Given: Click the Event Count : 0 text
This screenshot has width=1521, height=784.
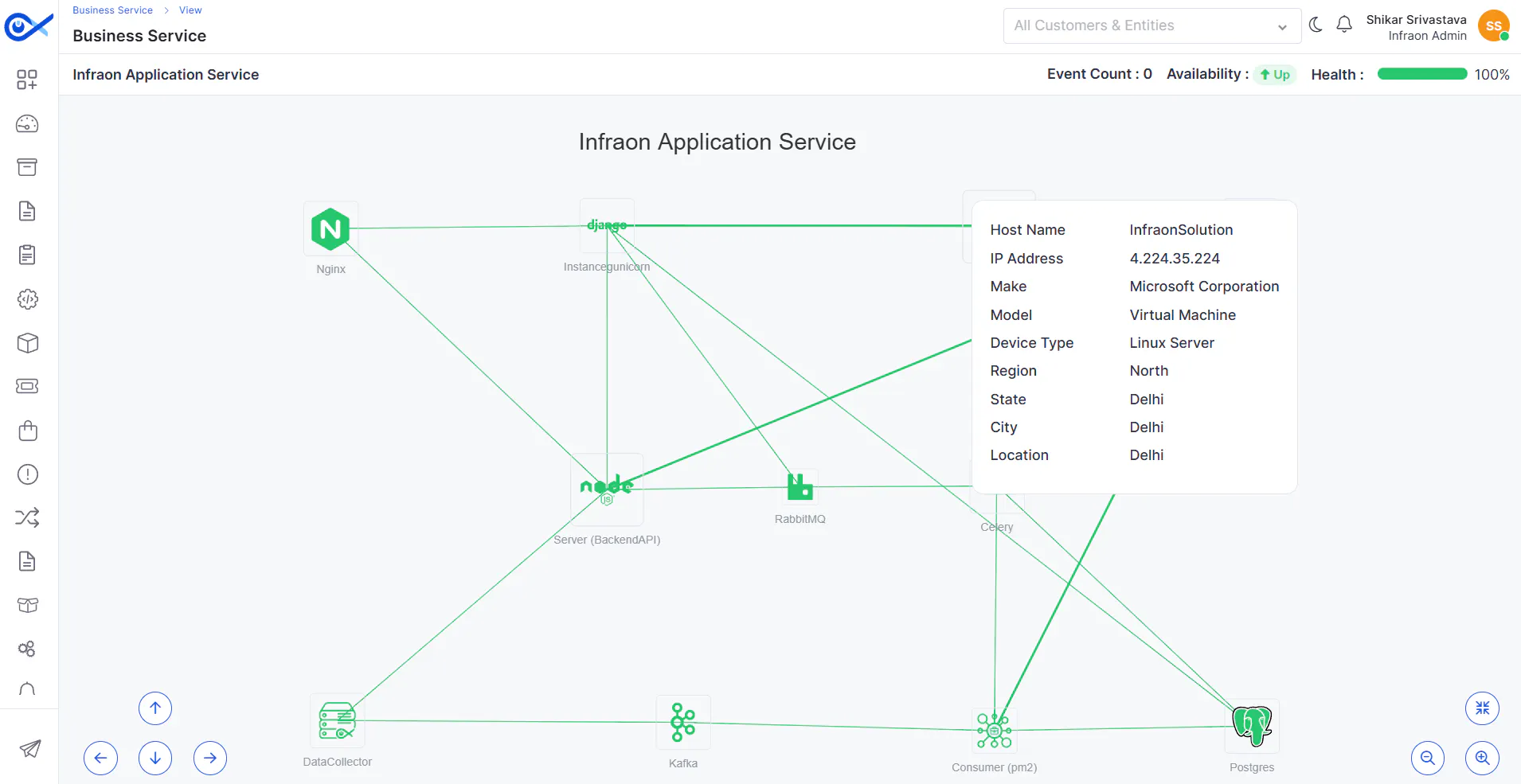Looking at the screenshot, I should 1099,74.
